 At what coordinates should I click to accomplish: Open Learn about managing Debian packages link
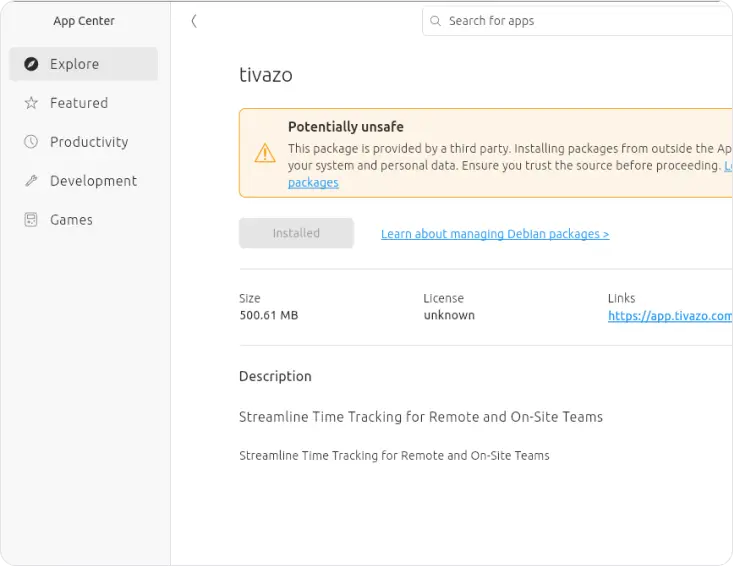tap(495, 234)
